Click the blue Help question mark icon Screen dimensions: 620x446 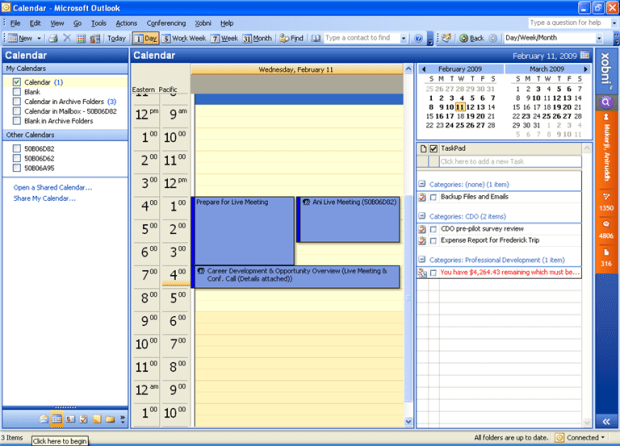[418, 38]
